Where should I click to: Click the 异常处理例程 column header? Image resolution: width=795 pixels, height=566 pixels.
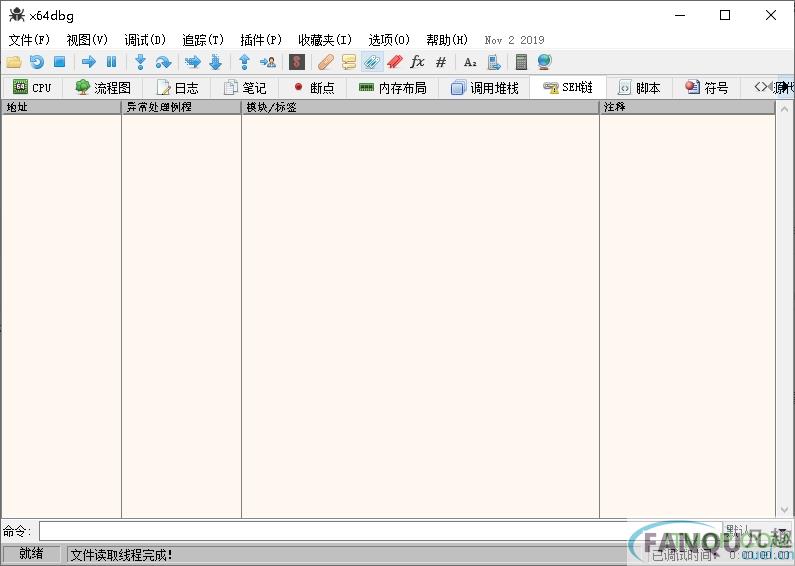pyautogui.click(x=182, y=107)
